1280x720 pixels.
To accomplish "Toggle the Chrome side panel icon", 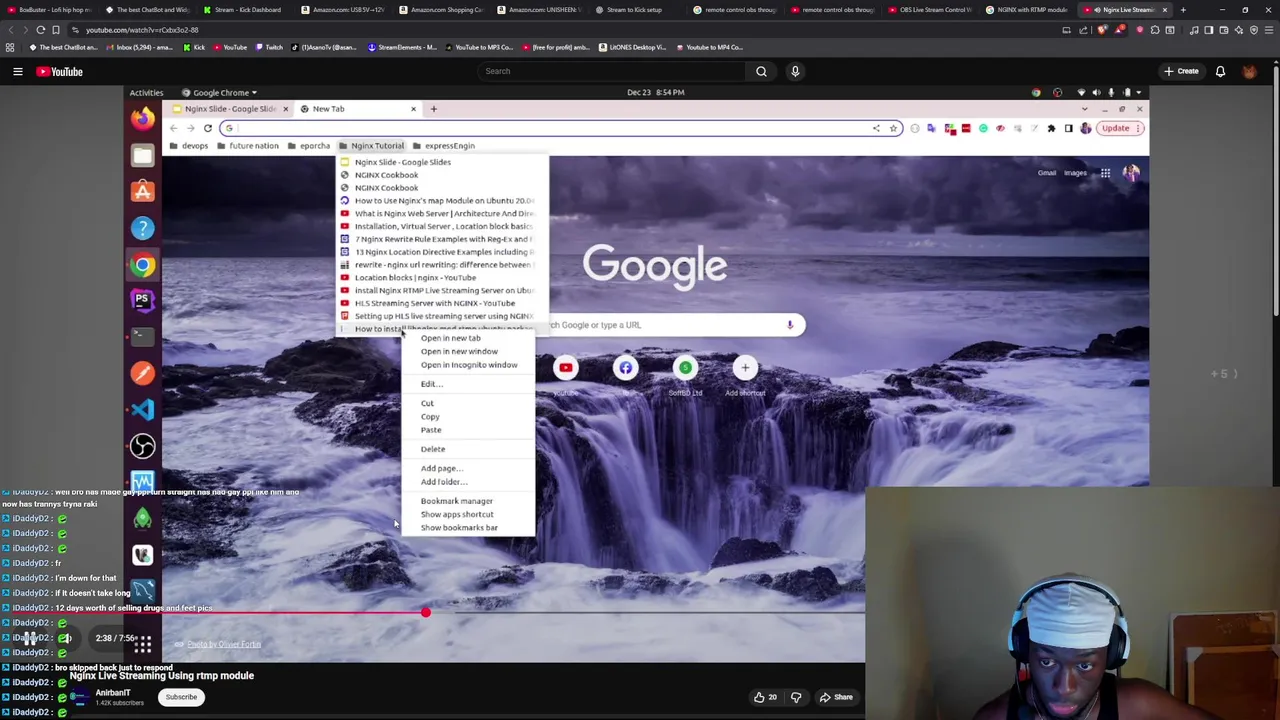I will coord(1068,128).
